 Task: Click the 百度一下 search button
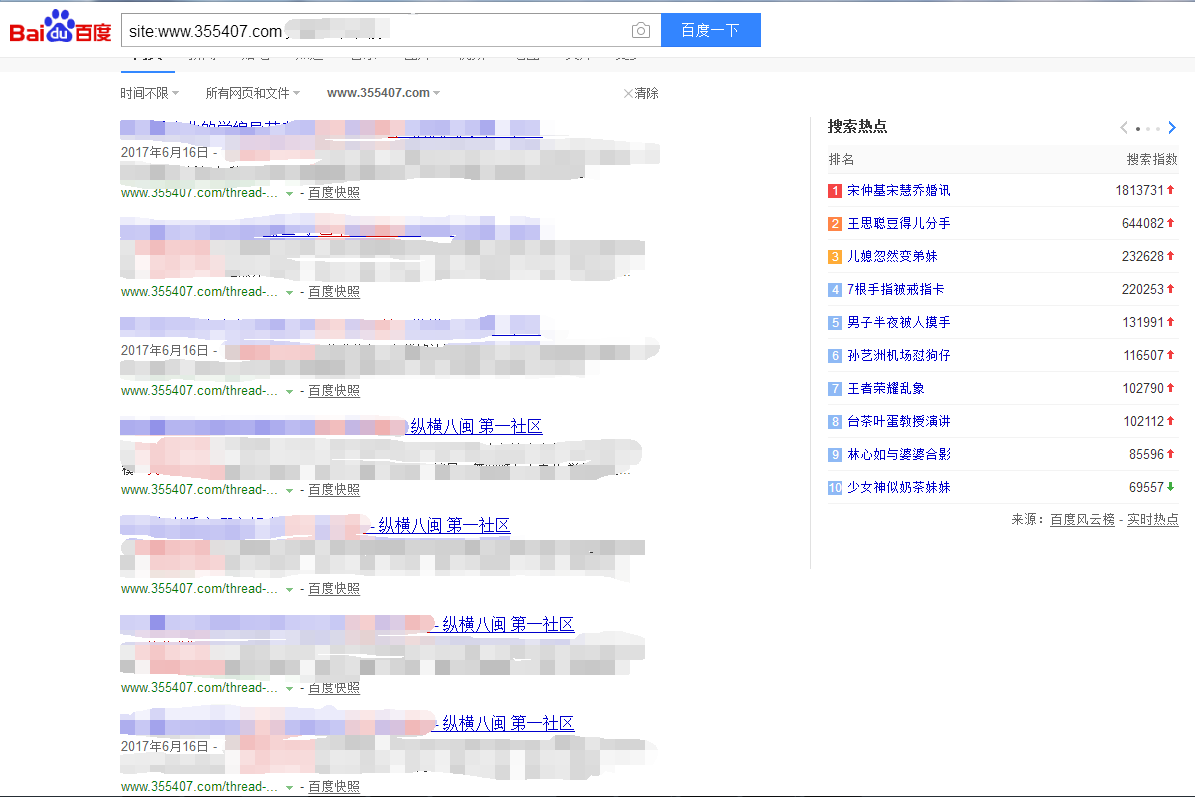710,30
